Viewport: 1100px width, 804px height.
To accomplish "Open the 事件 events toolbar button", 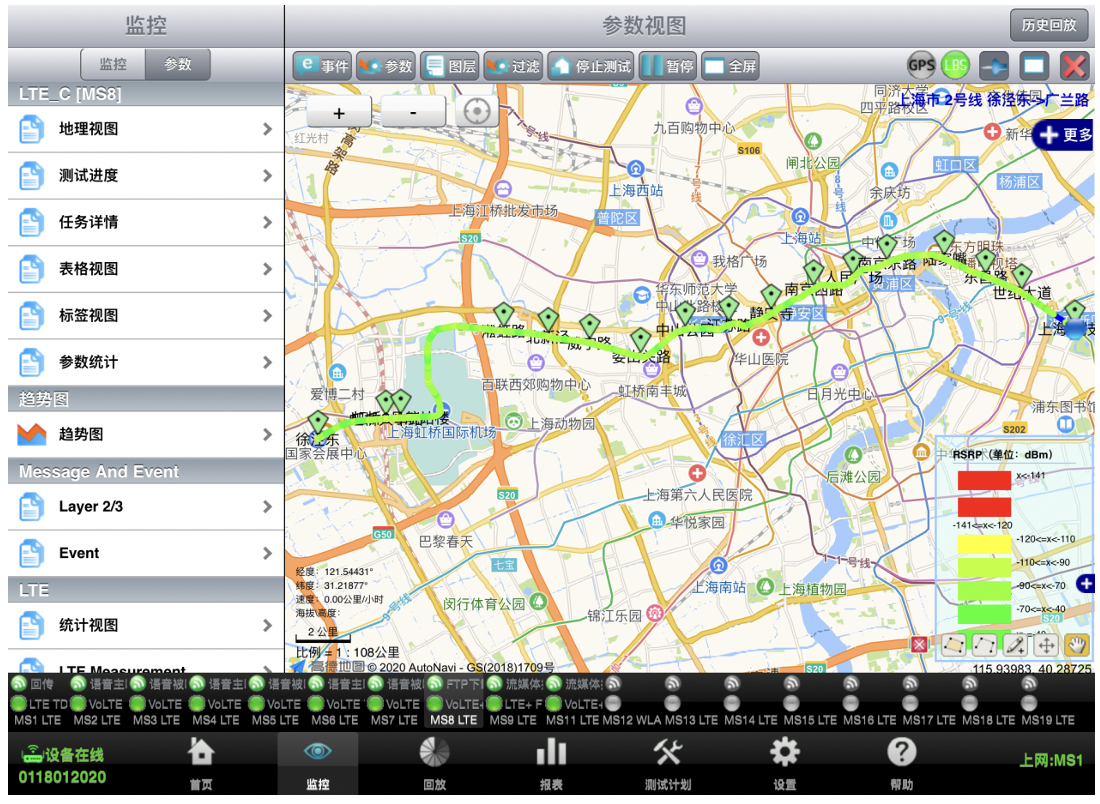I will tap(322, 67).
